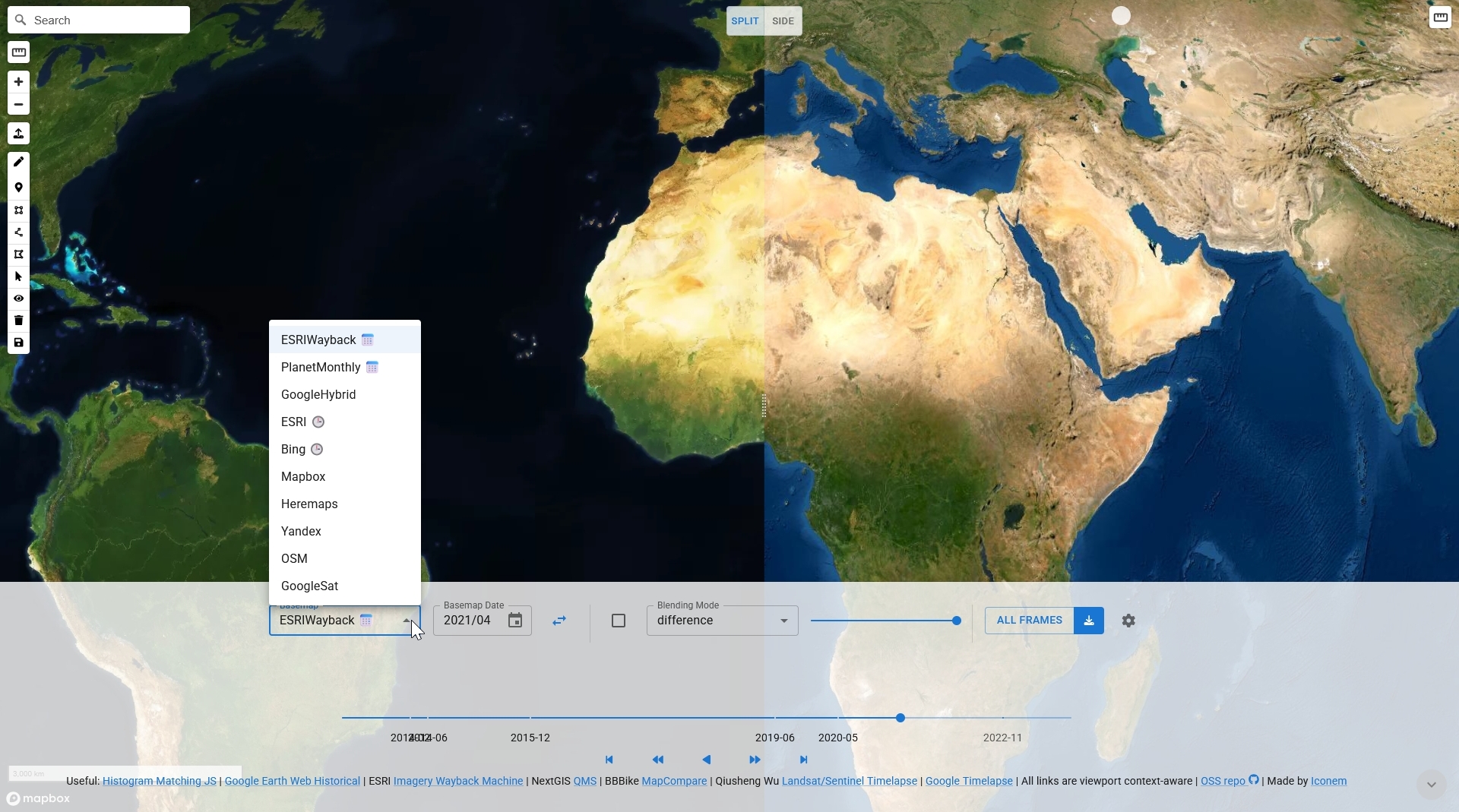
Task: Collapse the bottom panel with chevron
Action: point(1431,785)
